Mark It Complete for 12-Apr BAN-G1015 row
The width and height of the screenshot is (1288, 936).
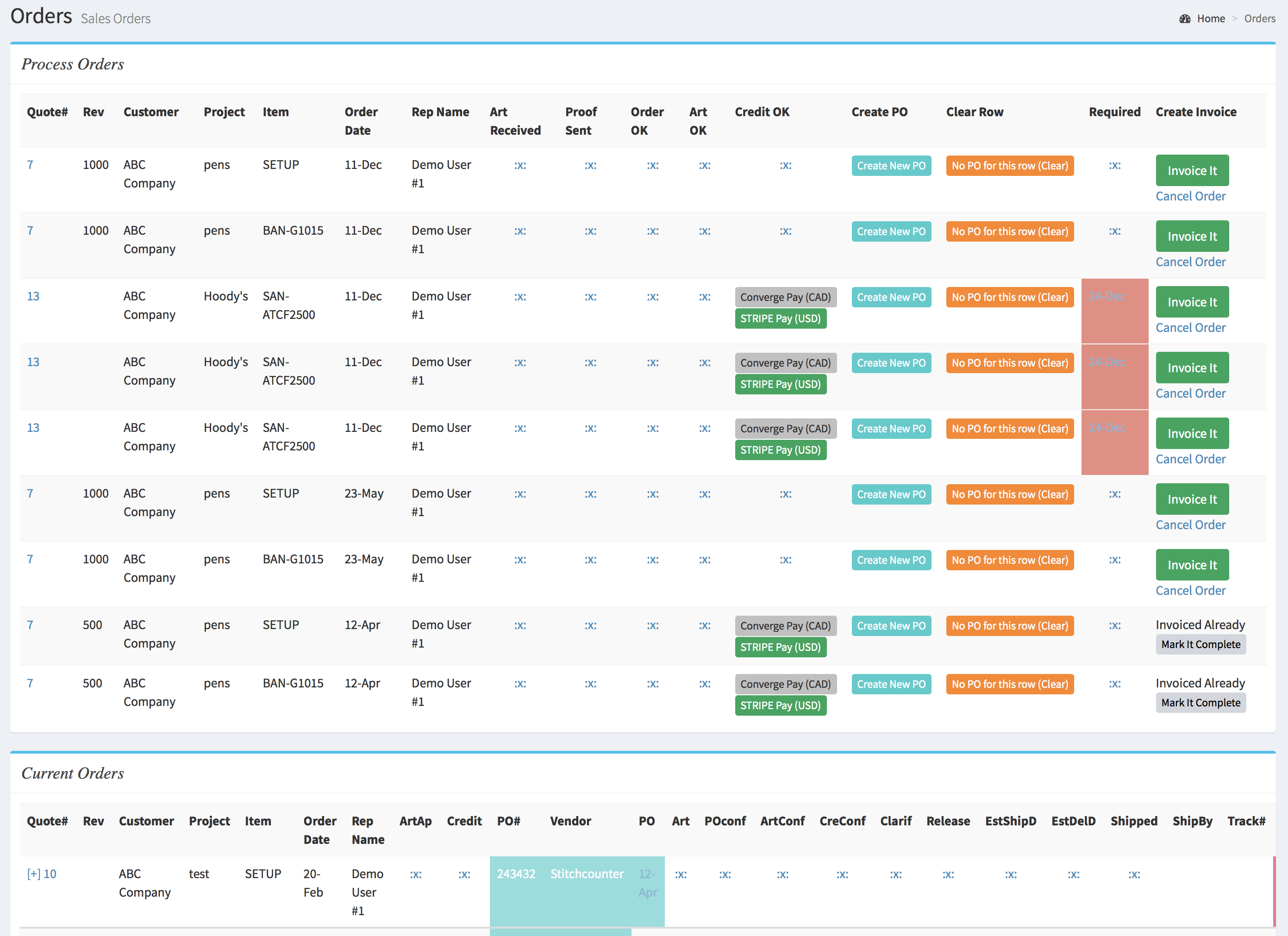1200,703
